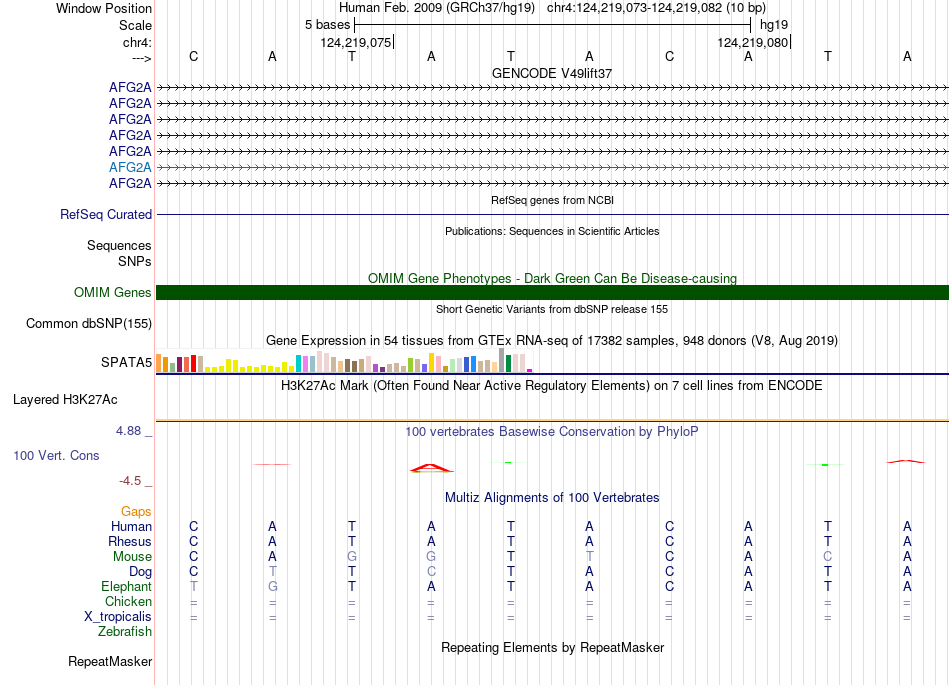Click the Window Position label
This screenshot has width=950, height=685.
pos(104,8)
